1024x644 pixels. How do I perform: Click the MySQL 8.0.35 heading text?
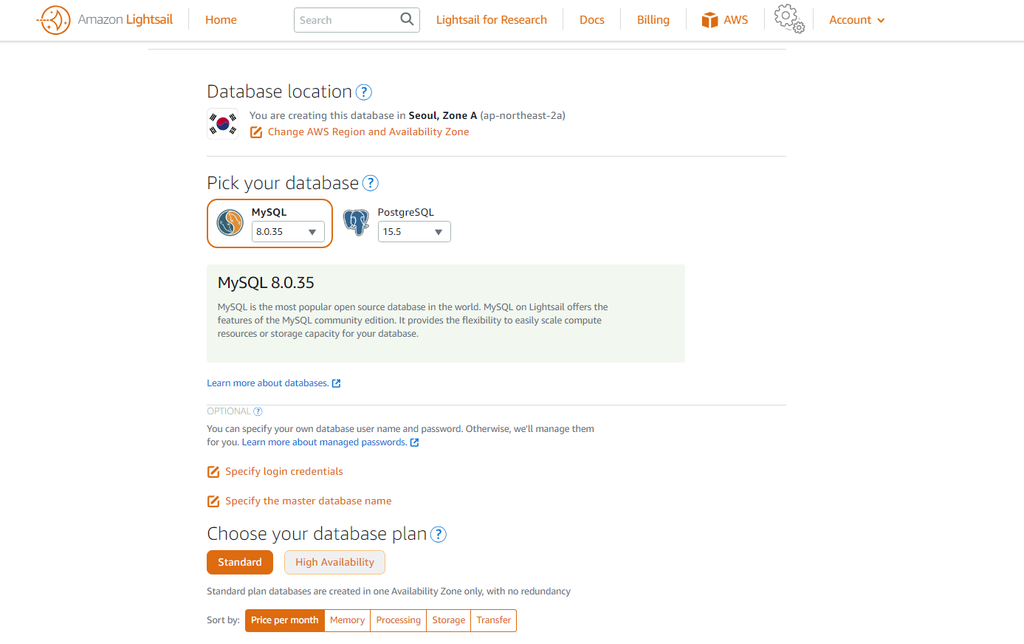[x=266, y=283]
